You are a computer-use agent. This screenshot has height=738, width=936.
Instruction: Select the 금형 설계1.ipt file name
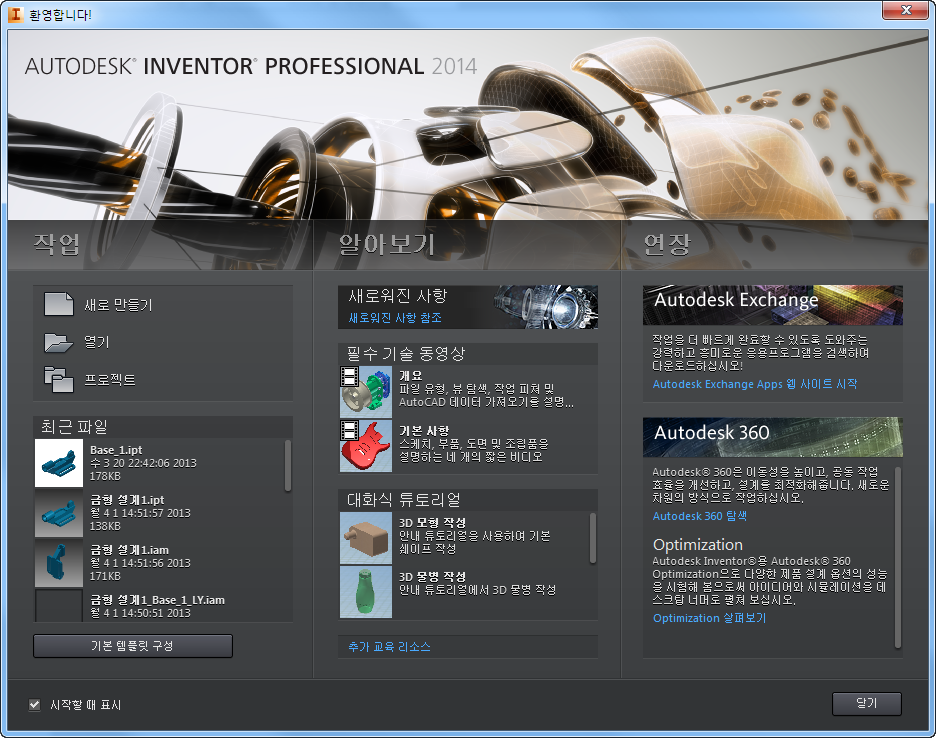[127, 500]
